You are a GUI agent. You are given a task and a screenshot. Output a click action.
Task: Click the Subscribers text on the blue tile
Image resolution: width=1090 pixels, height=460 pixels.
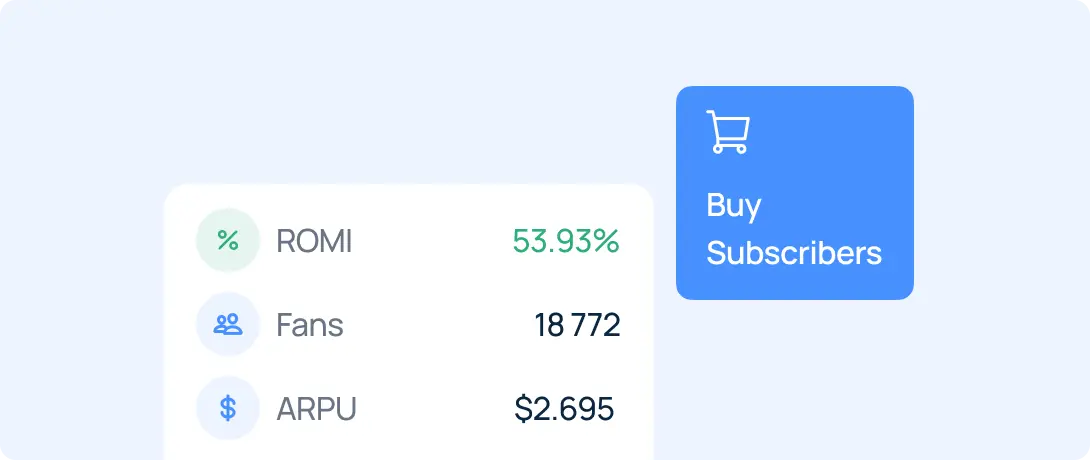(794, 253)
